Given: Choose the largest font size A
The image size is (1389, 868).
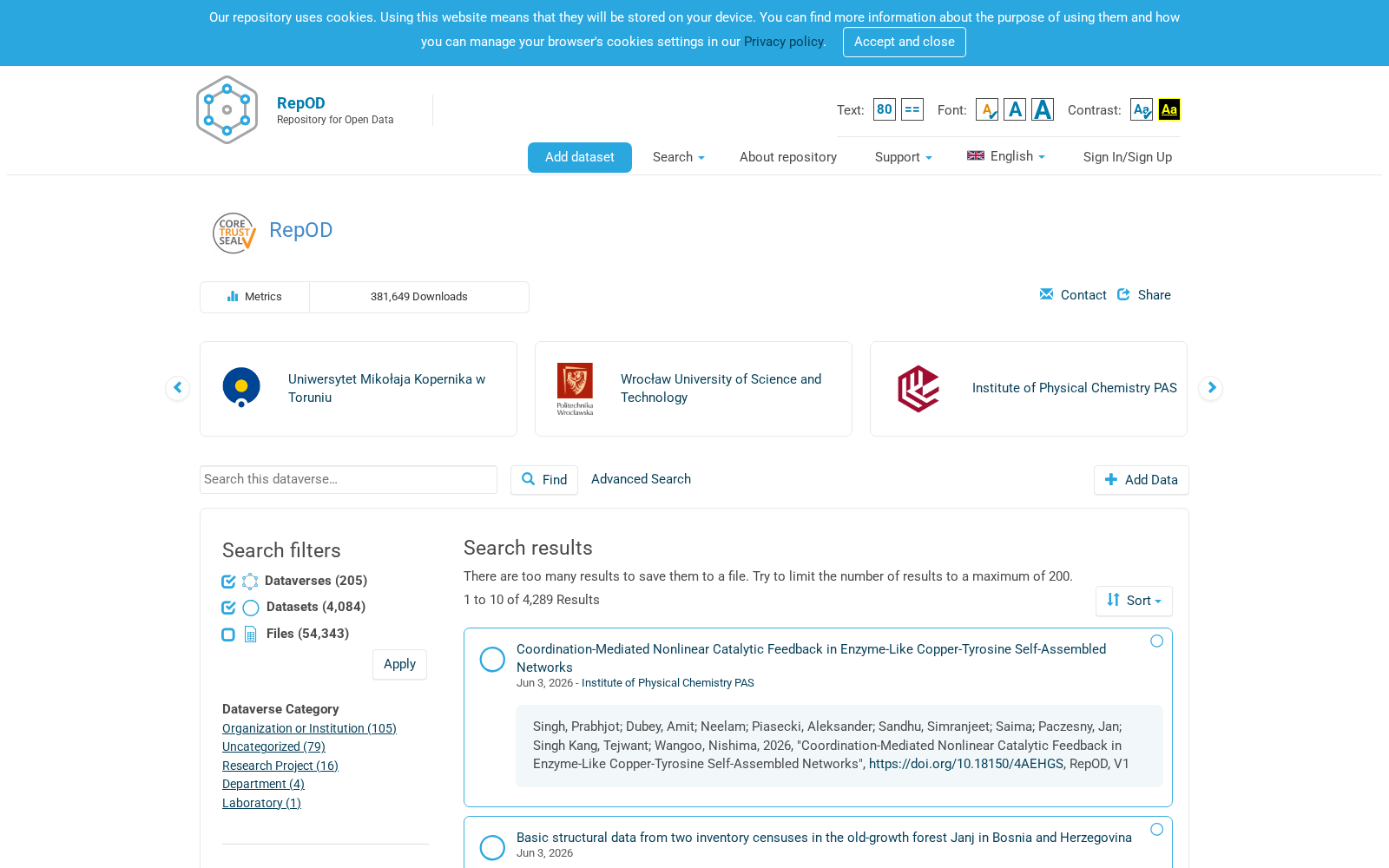Looking at the screenshot, I should tap(1043, 109).
